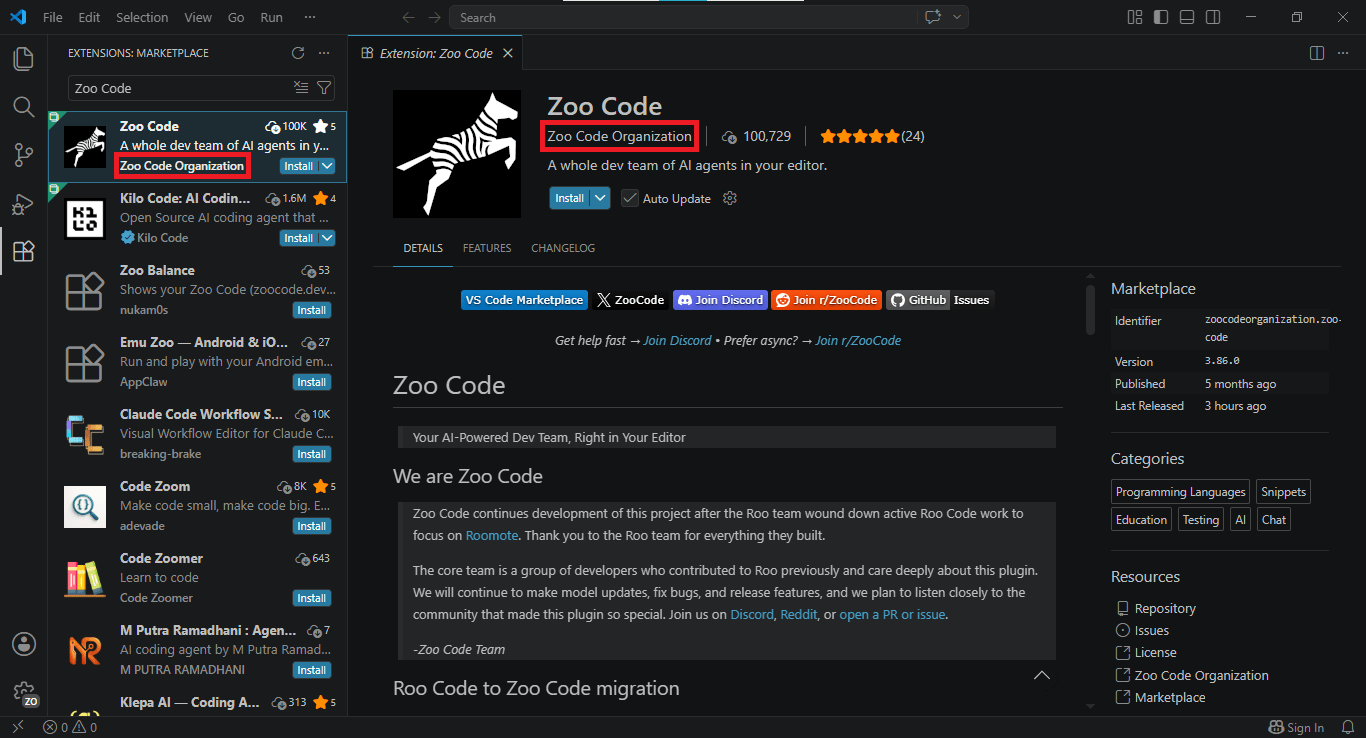Image resolution: width=1366 pixels, height=738 pixels.
Task: Split the editor to the right
Action: tap(1317, 53)
